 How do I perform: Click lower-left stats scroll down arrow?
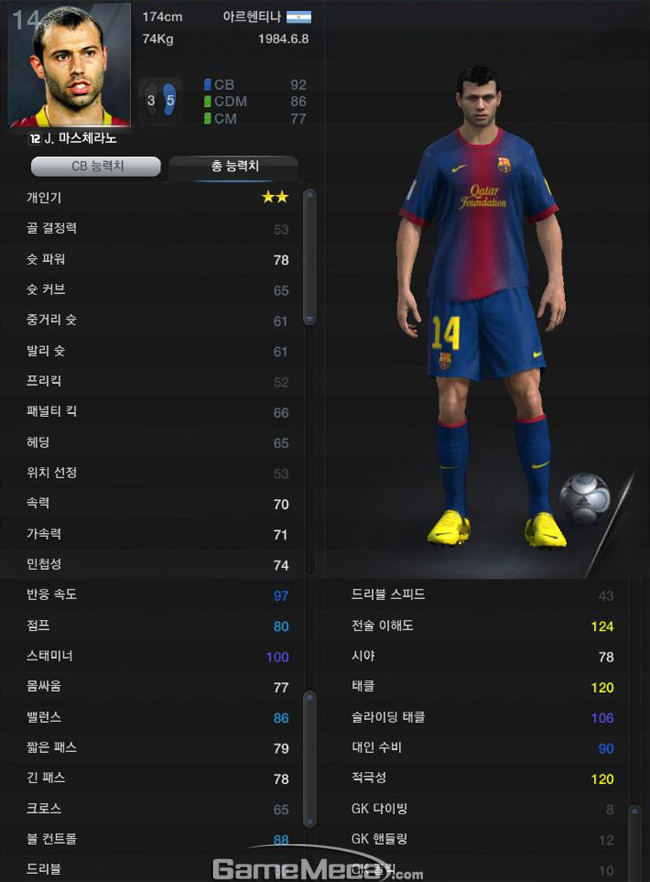[309, 821]
